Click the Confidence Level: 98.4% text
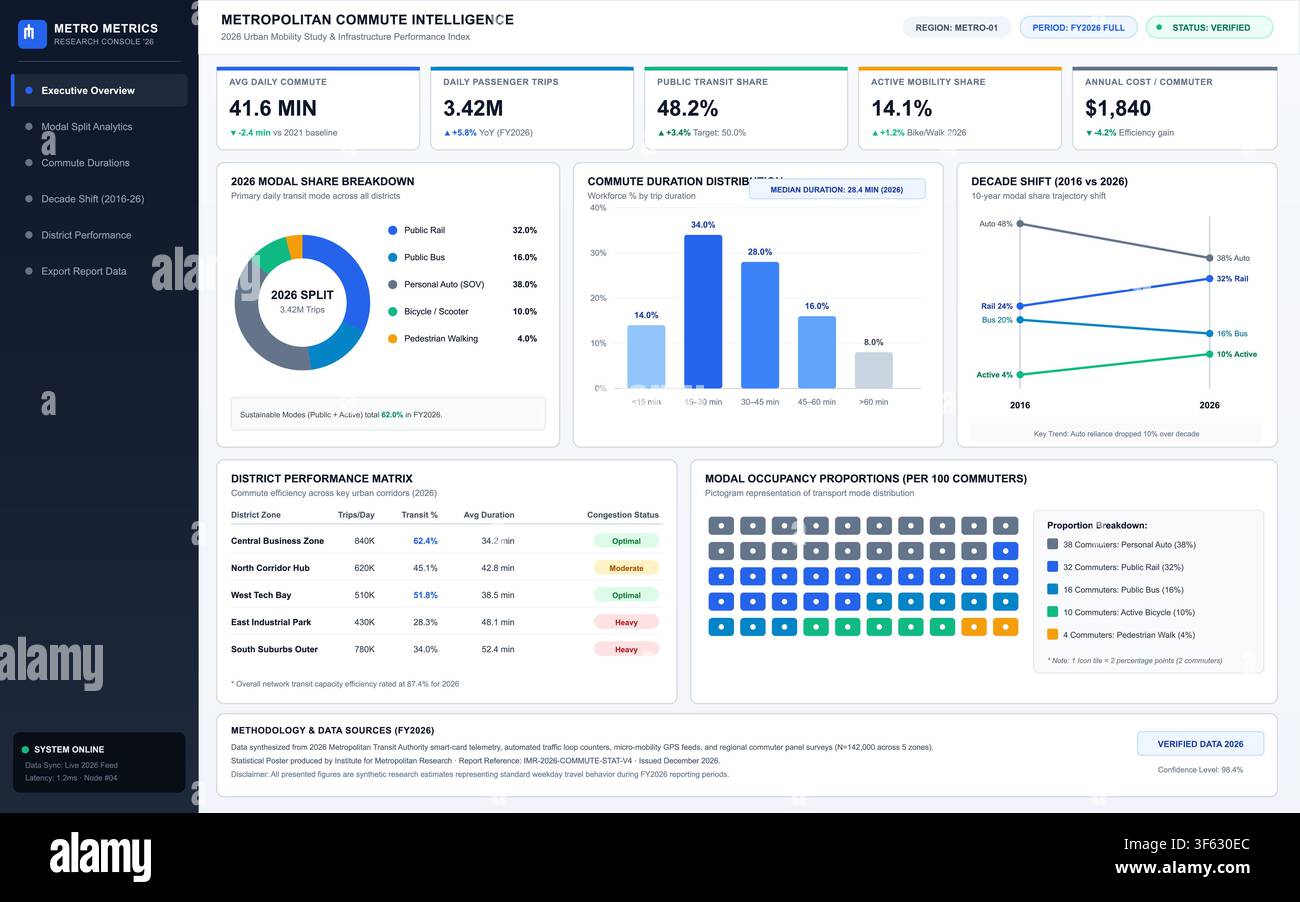 click(1200, 770)
